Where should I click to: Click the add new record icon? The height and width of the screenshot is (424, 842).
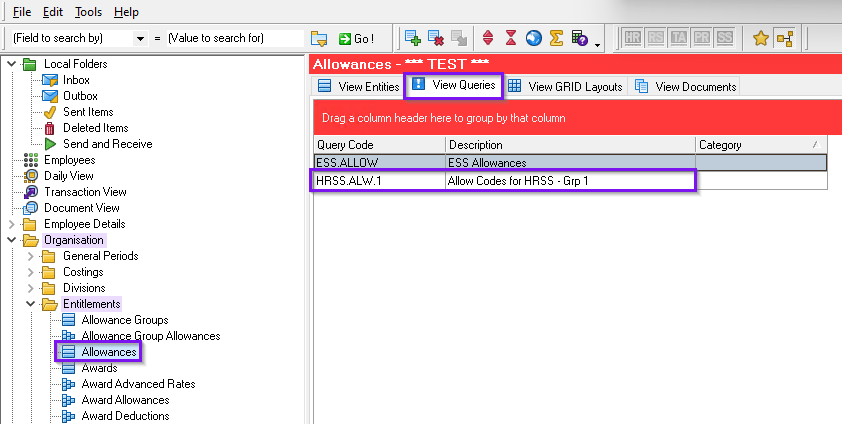(412, 38)
